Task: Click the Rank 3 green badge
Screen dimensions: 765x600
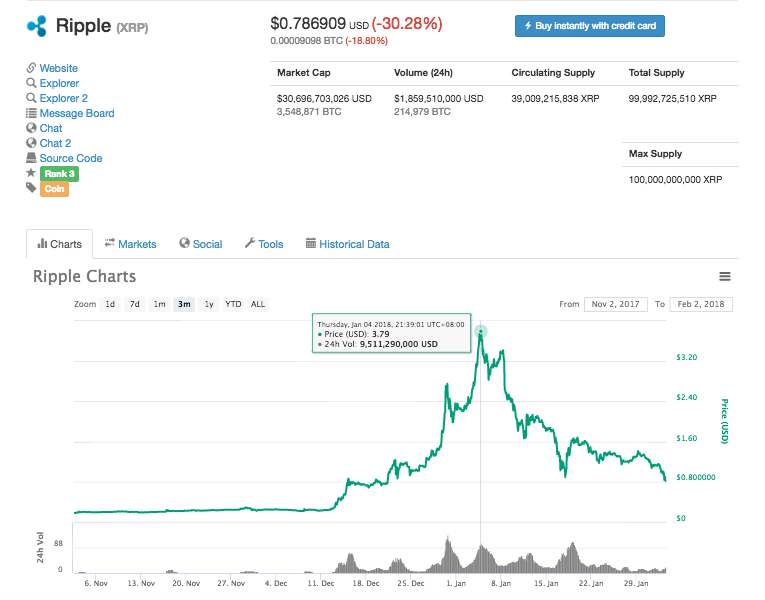Action: click(x=58, y=173)
